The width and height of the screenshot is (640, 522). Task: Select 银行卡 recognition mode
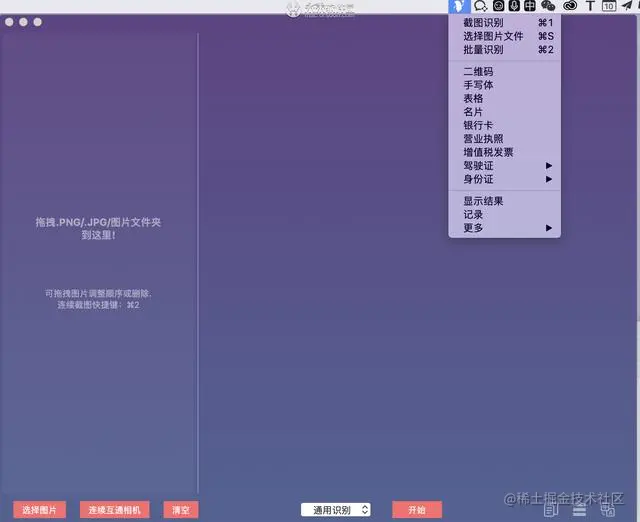pyautogui.click(x=504, y=126)
